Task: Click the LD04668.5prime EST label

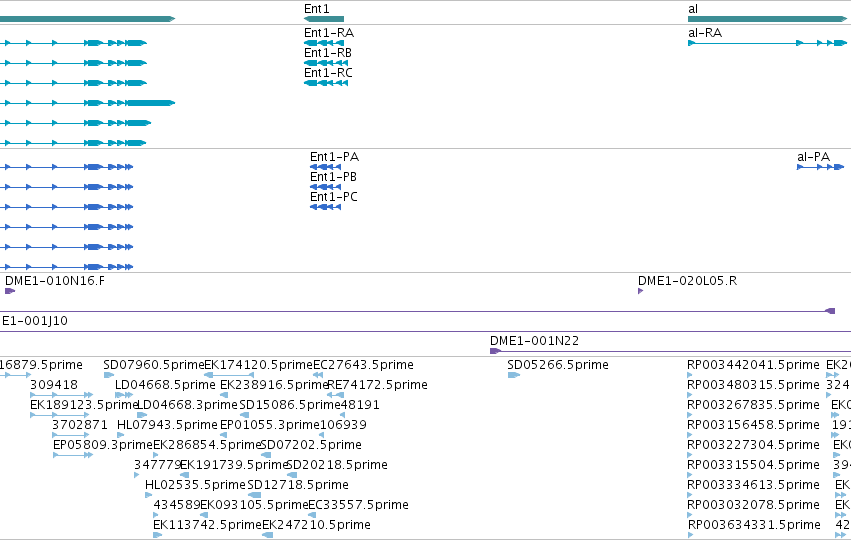Action: [x=165, y=385]
